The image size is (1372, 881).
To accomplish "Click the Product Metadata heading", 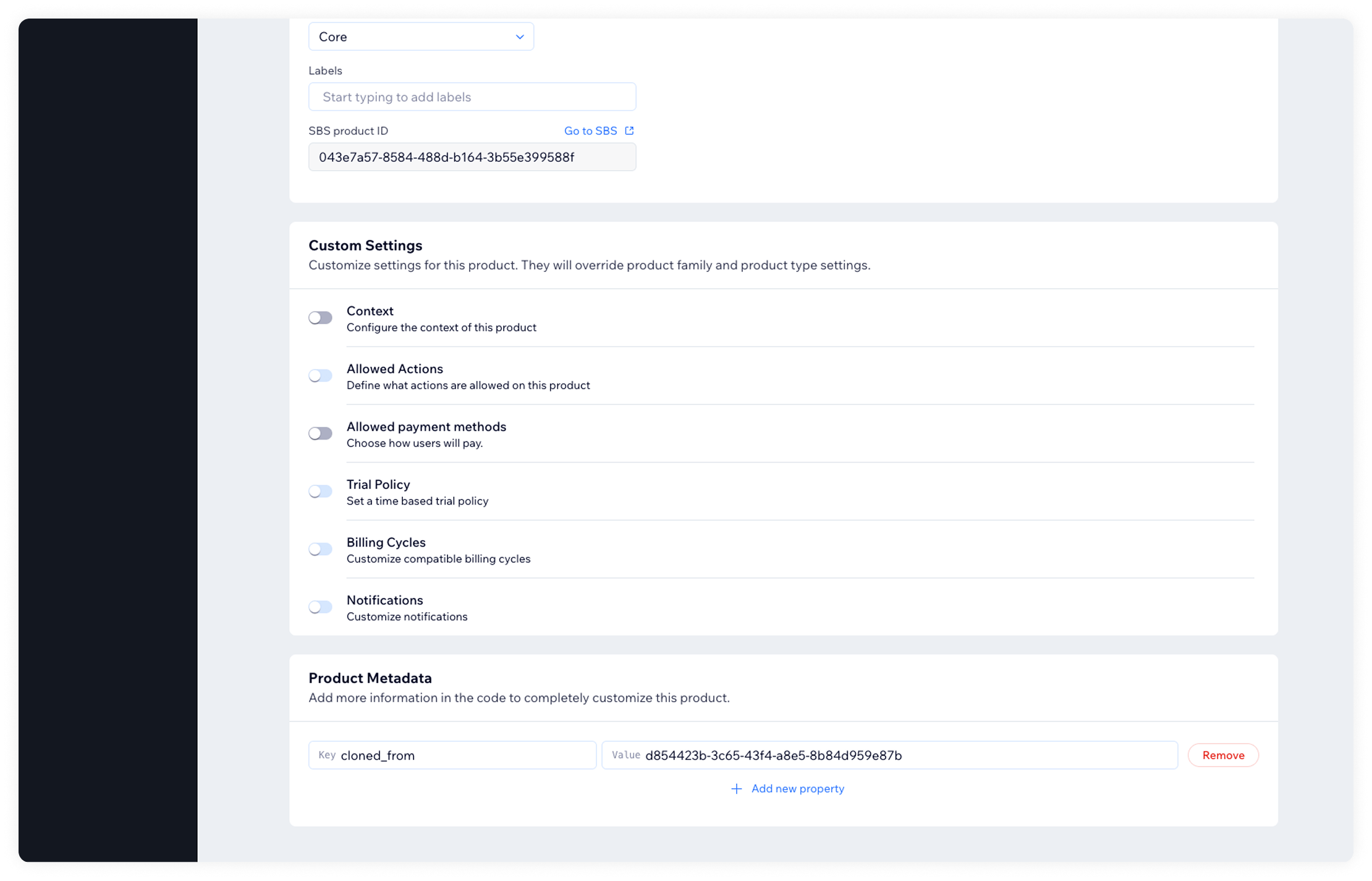I will click(370, 678).
